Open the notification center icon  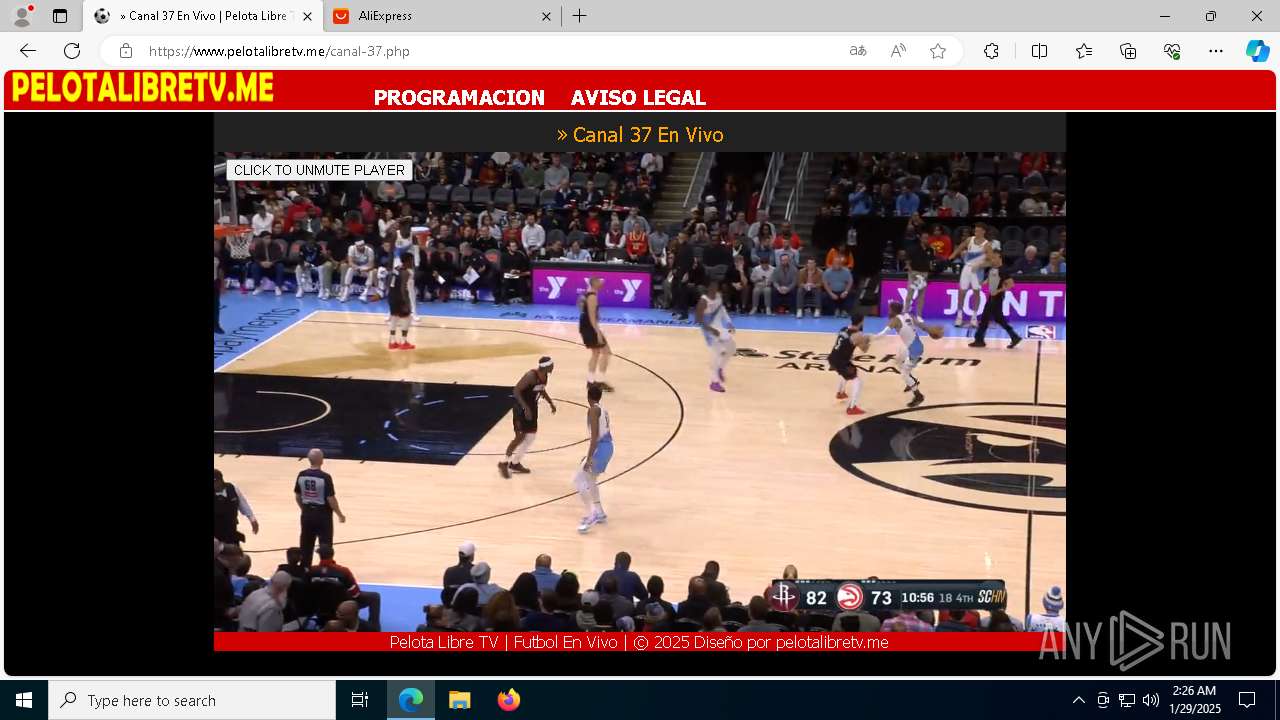click(x=1247, y=700)
